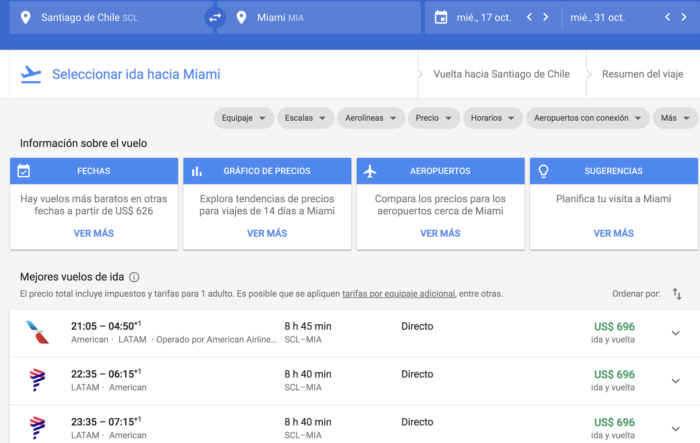Swap origin and destination airports
This screenshot has height=443, width=700.
point(214,17)
